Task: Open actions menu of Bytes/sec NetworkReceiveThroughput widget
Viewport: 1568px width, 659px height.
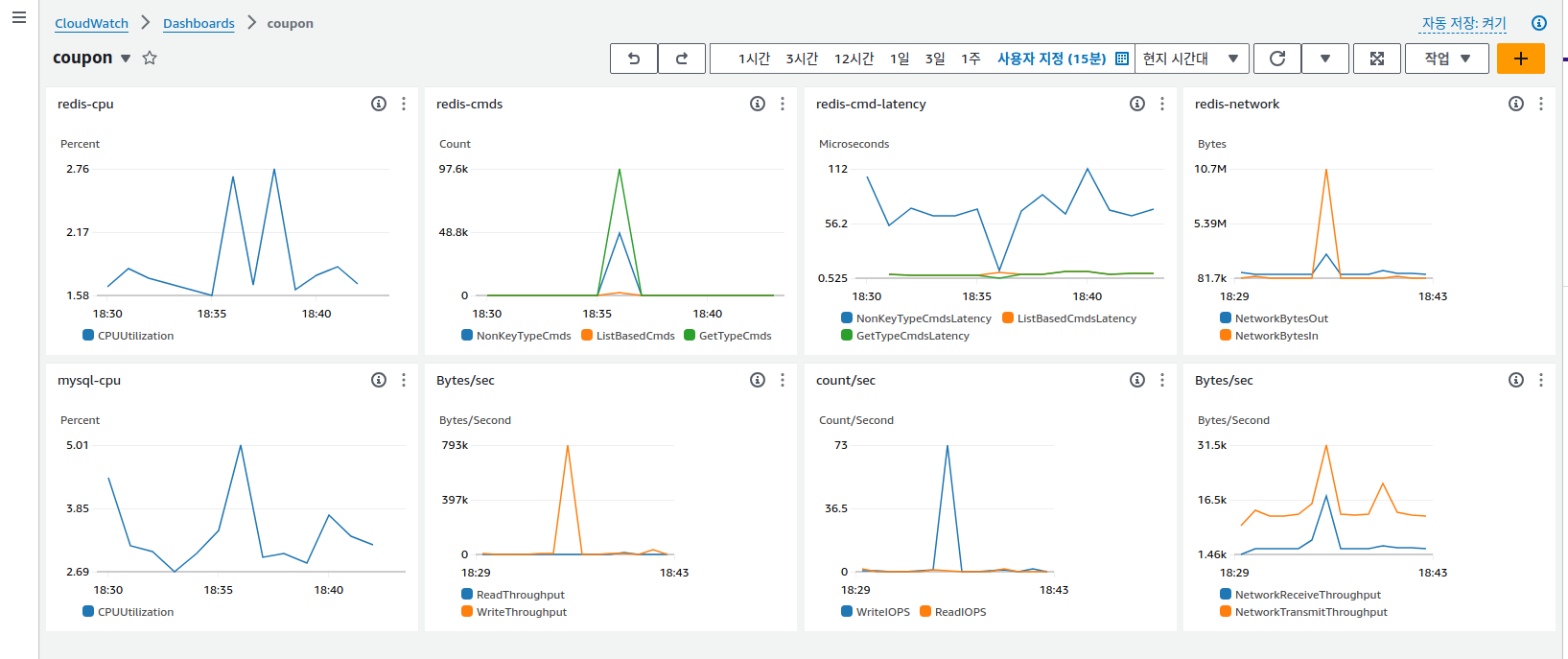Action: click(1541, 380)
